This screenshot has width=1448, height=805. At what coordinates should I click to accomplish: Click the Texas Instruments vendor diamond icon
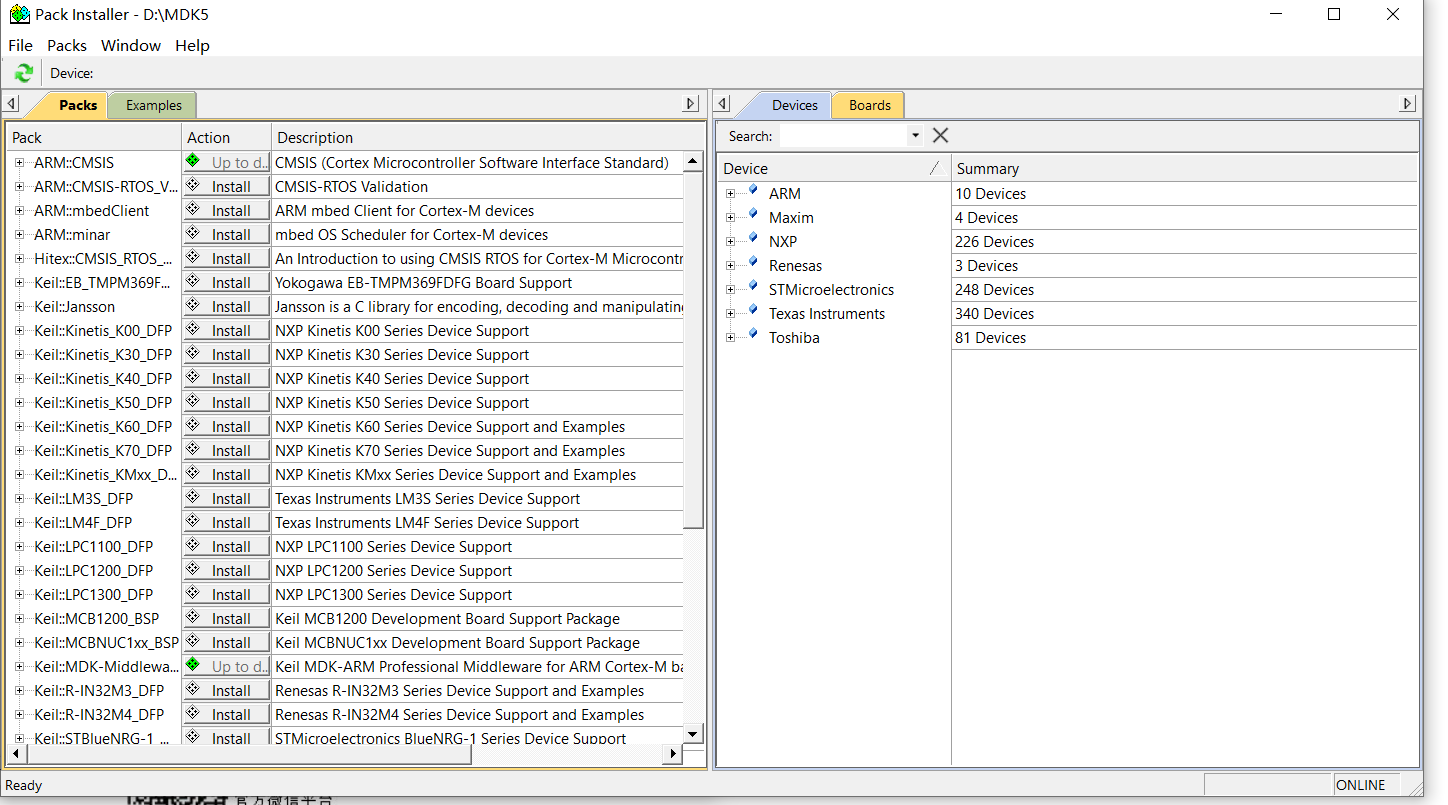(x=752, y=309)
